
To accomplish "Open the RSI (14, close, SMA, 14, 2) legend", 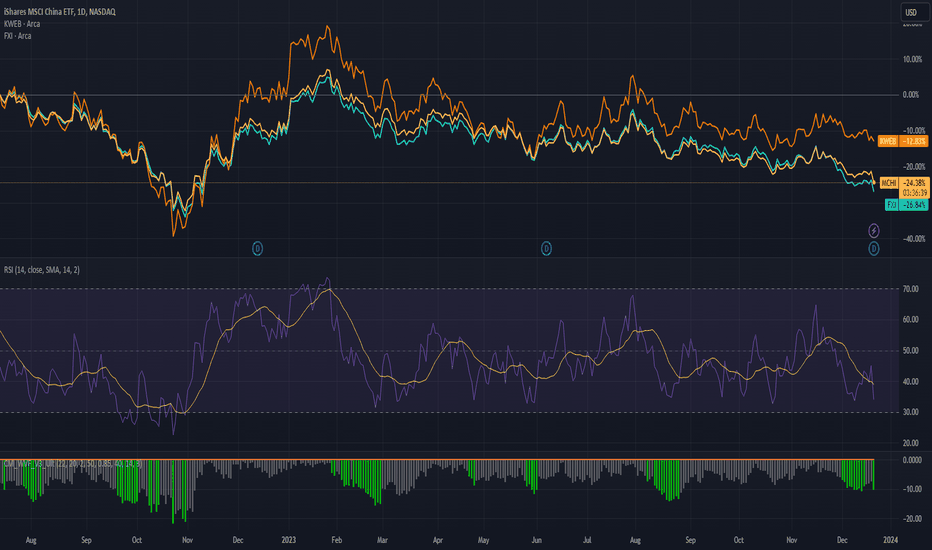I will point(42,270).
